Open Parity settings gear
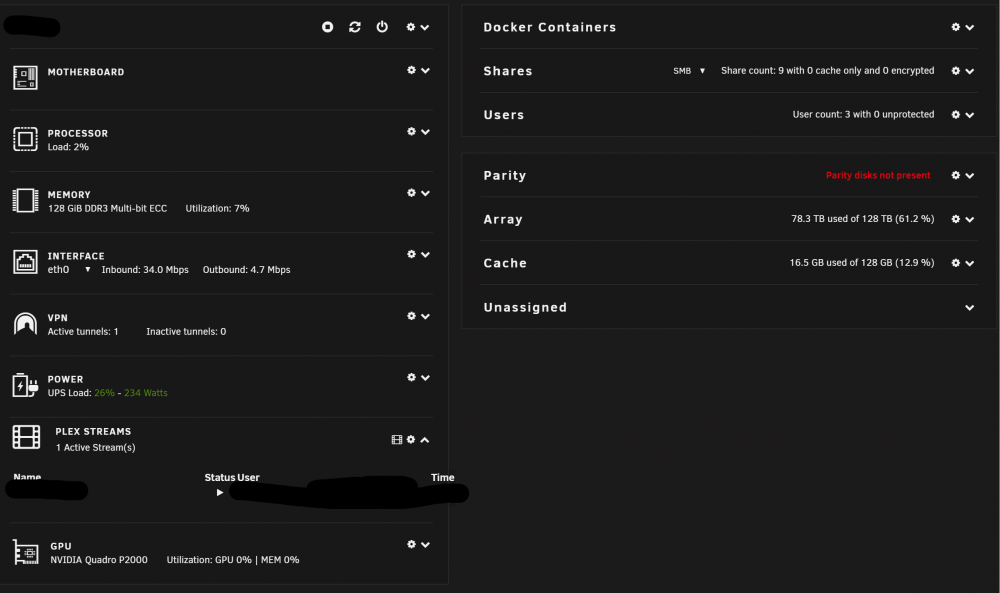Screen dimensions: 1000x593 tap(955, 175)
